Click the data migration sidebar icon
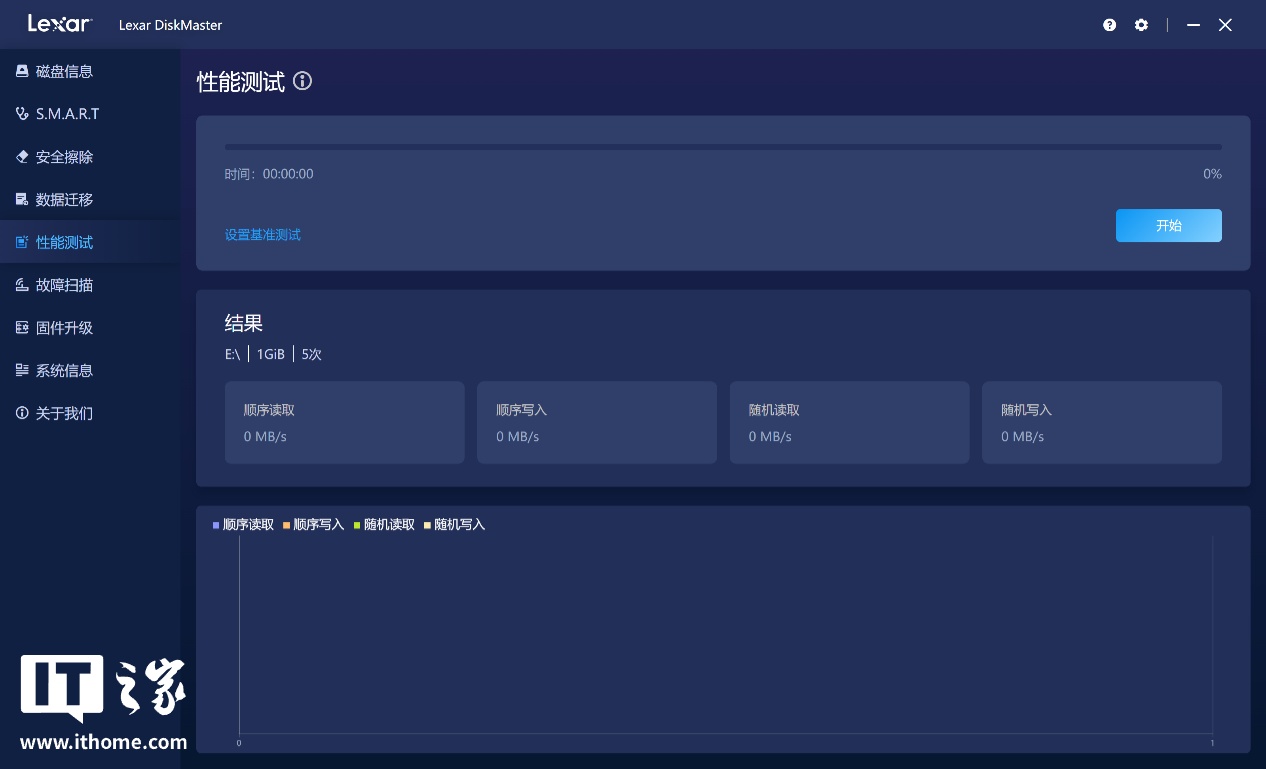 (22, 200)
